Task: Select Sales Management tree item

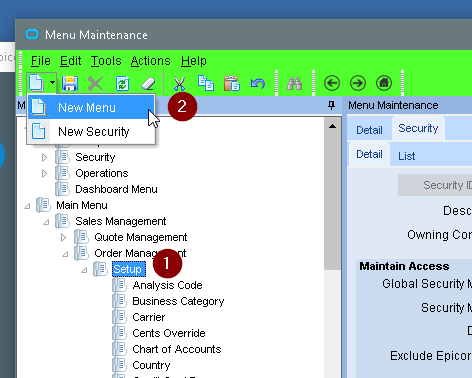Action: click(120, 221)
